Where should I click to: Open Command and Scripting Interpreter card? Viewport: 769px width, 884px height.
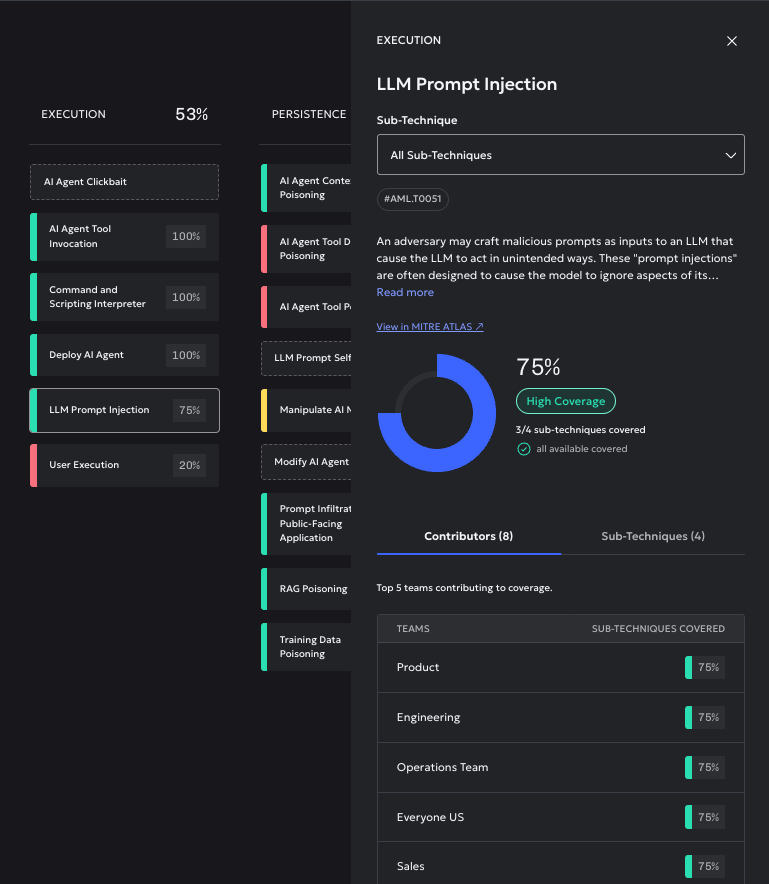[124, 297]
